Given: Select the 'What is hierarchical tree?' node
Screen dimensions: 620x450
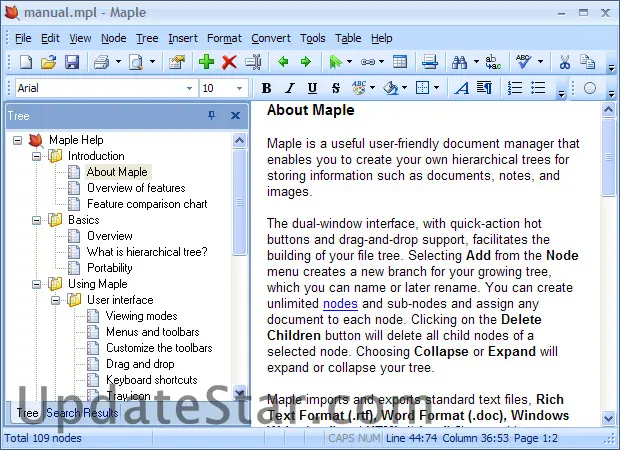Looking at the screenshot, I should [x=147, y=252].
